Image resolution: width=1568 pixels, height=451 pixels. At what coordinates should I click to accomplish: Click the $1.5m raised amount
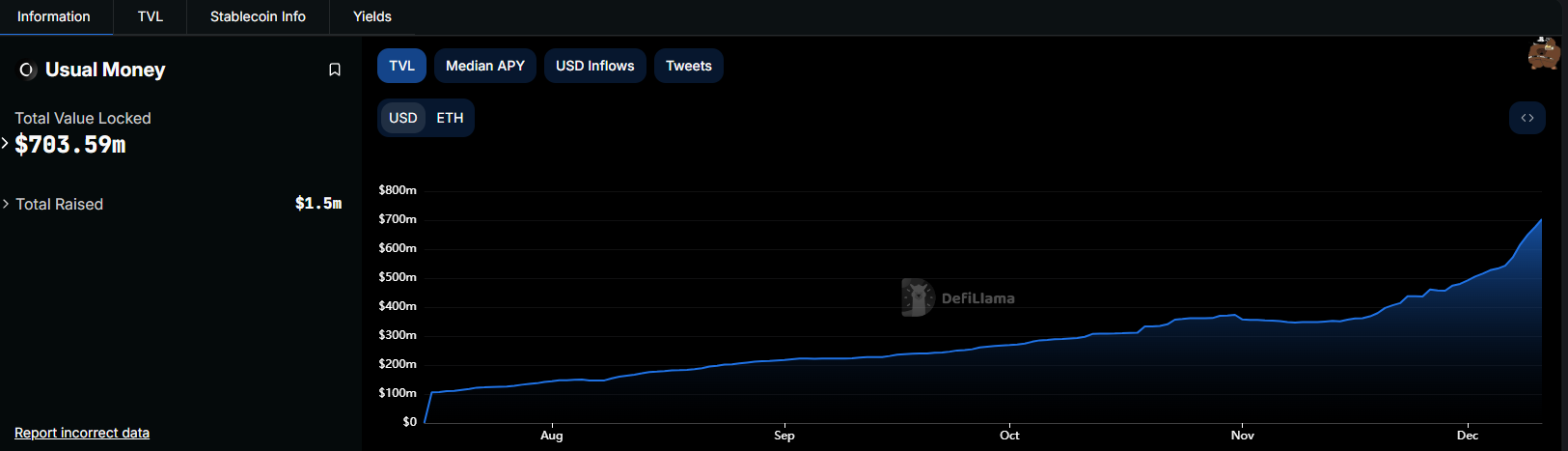(x=318, y=204)
